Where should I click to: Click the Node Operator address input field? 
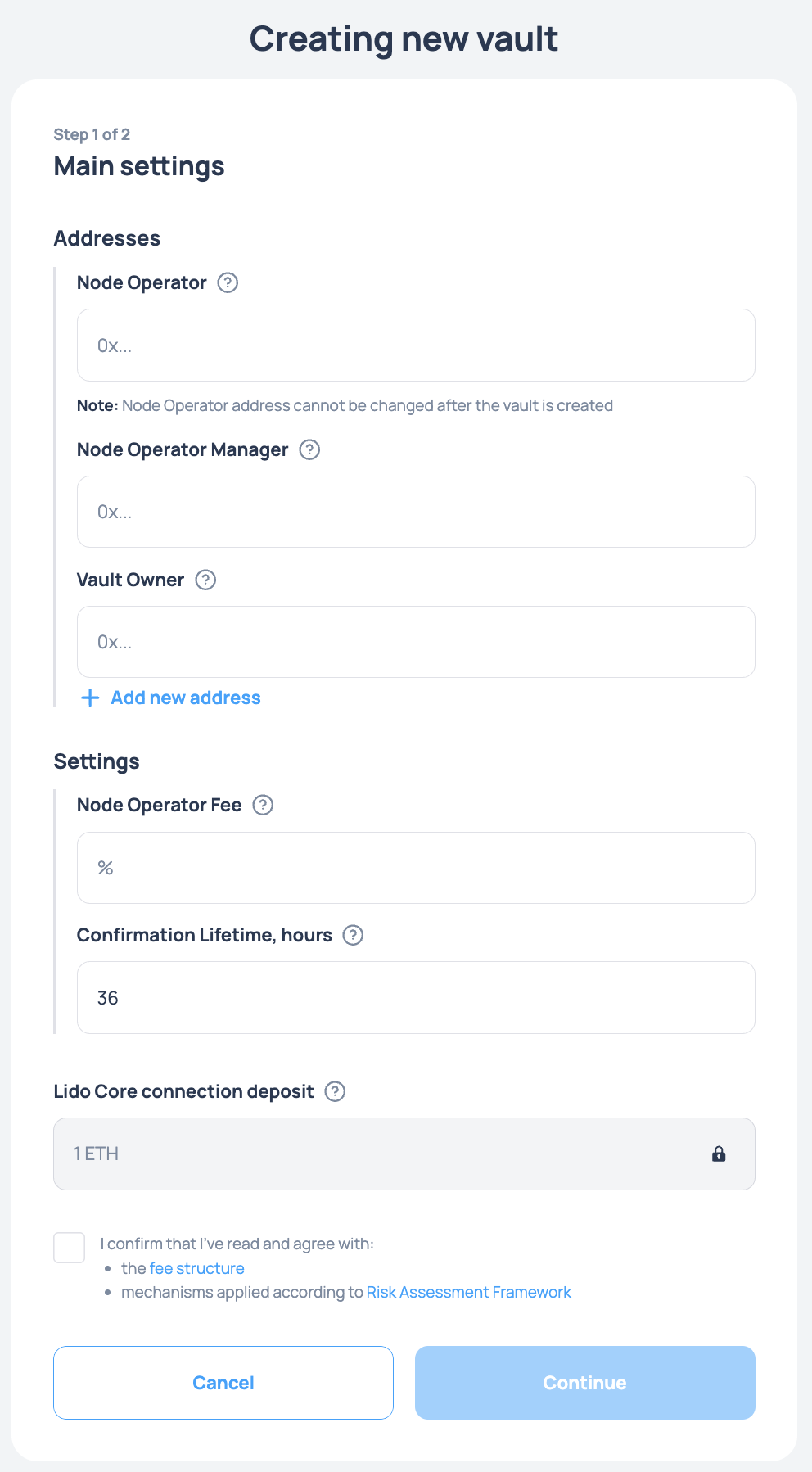[x=416, y=345]
